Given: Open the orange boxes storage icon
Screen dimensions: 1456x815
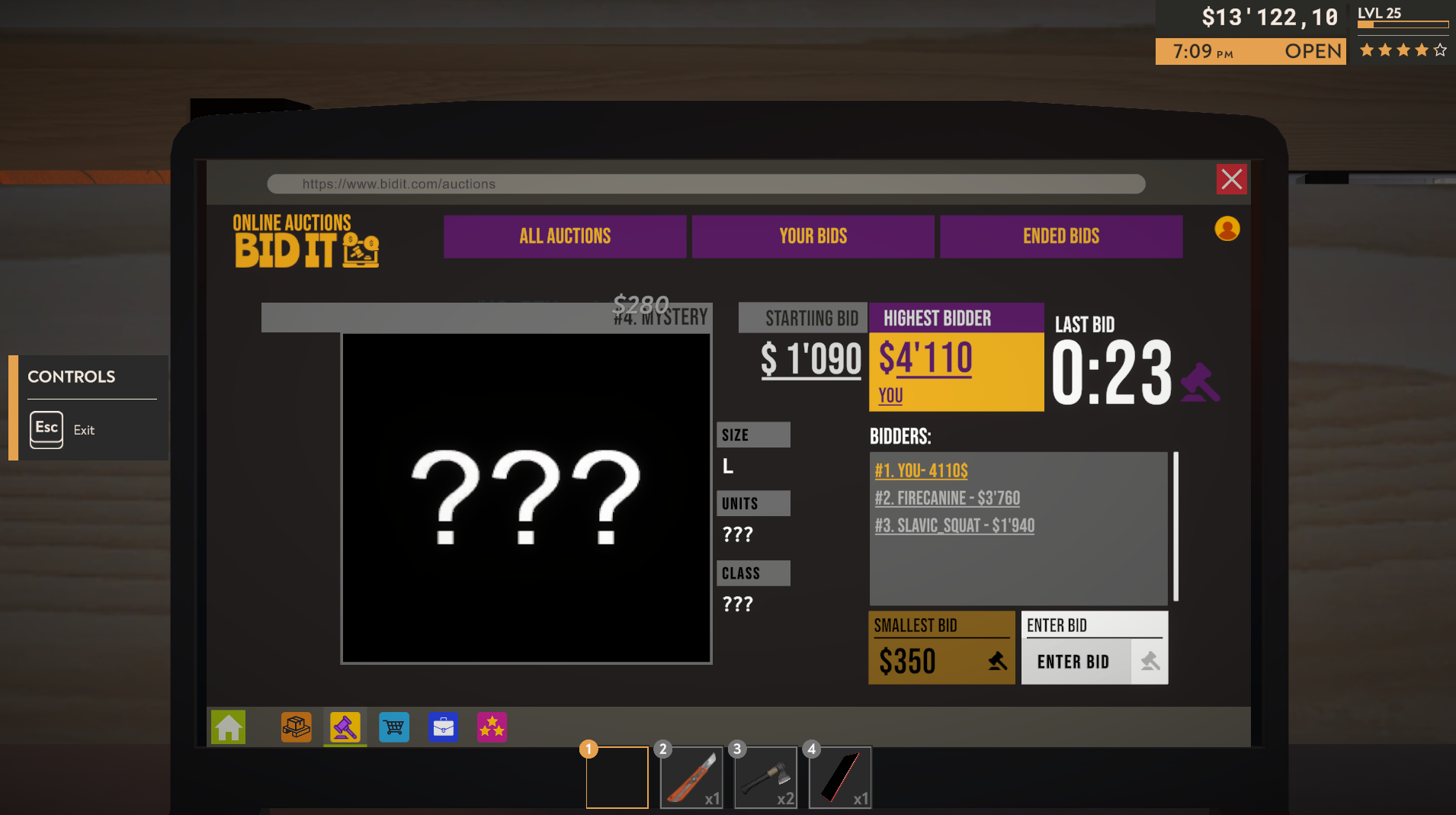Looking at the screenshot, I should pos(296,727).
